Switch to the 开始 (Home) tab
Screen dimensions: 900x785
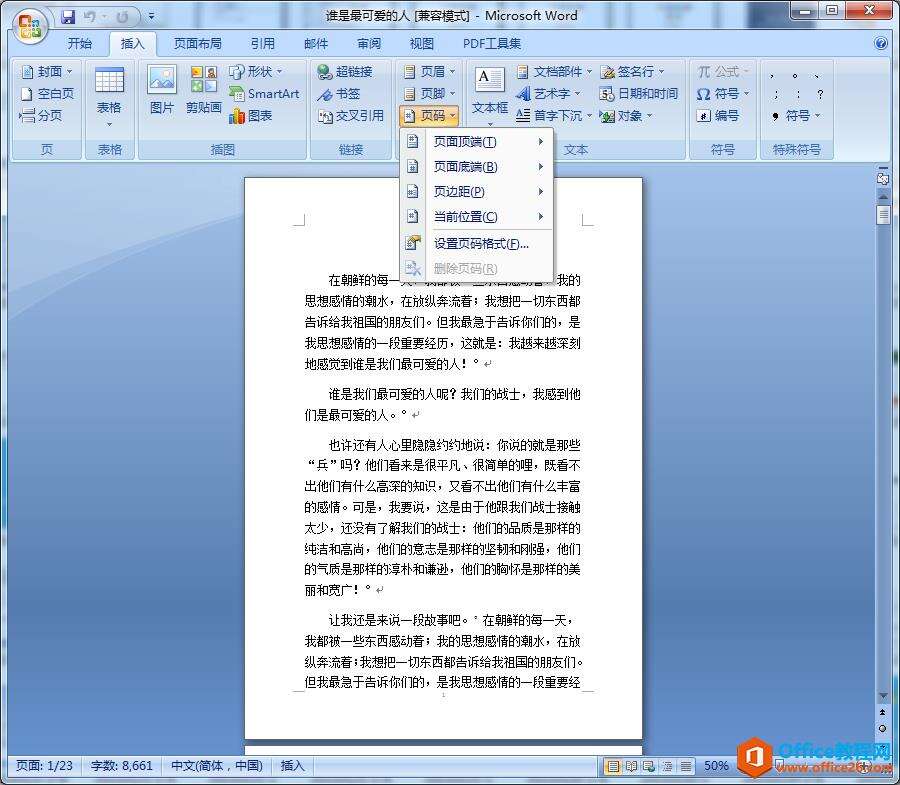pos(80,44)
